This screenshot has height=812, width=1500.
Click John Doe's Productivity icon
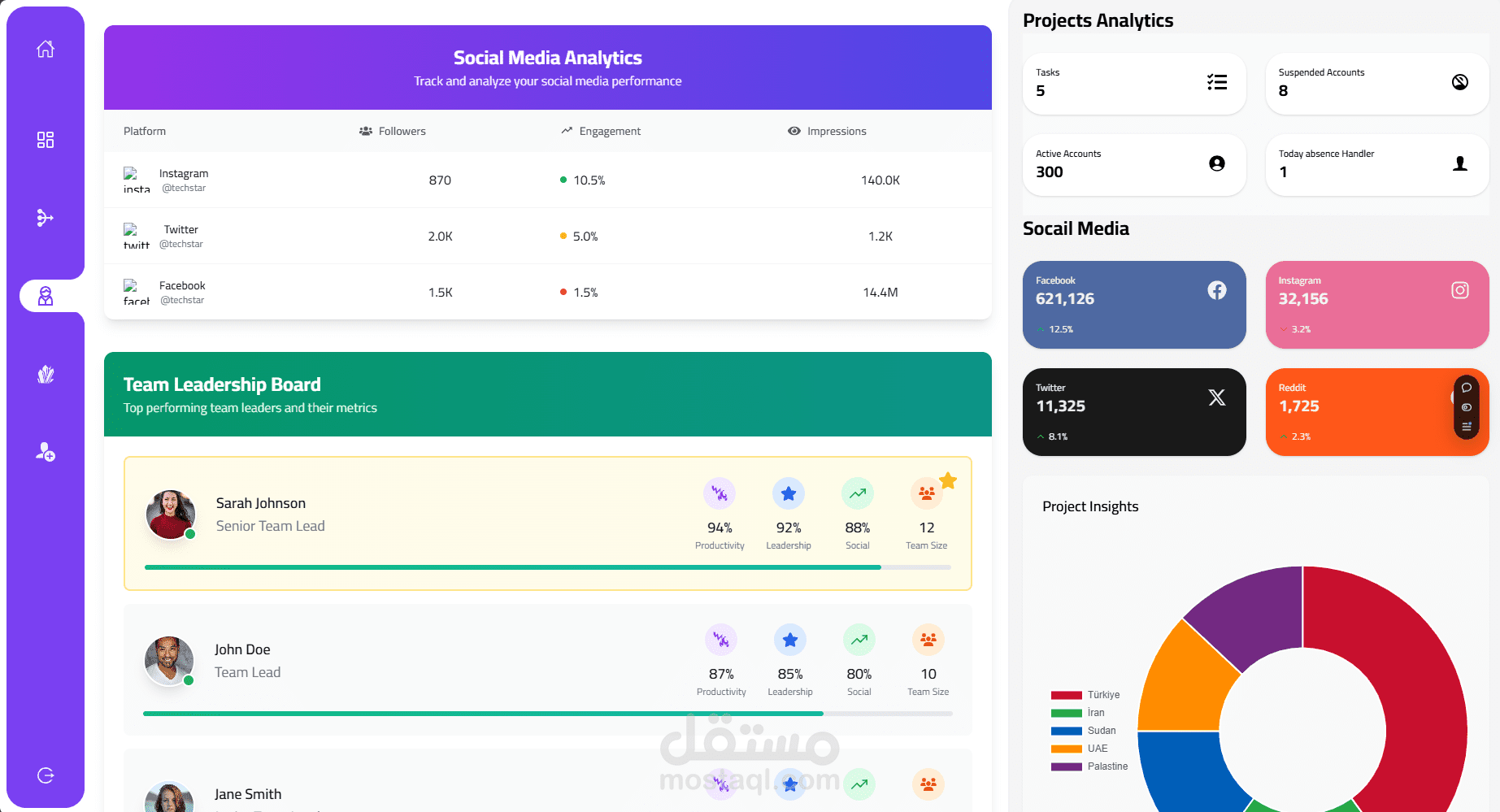(x=721, y=640)
